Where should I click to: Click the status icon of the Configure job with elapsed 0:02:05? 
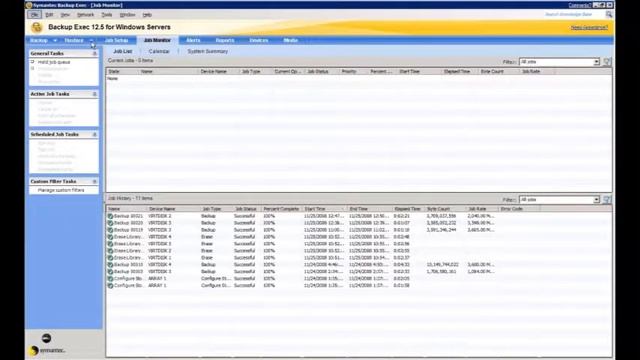110,279
